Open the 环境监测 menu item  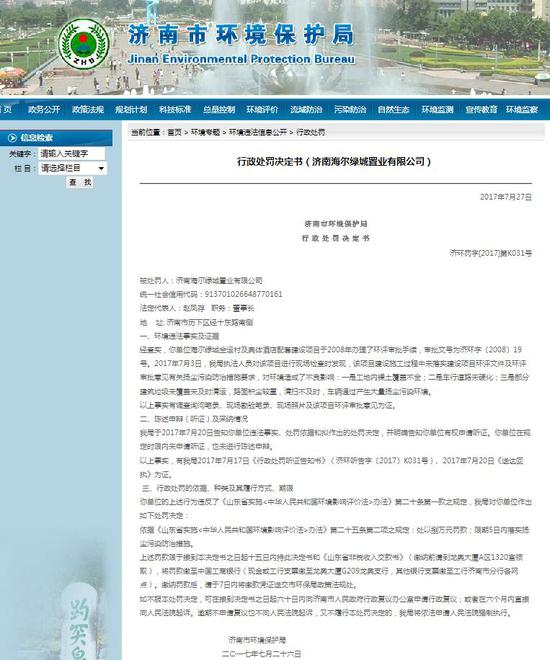pyautogui.click(x=437, y=109)
